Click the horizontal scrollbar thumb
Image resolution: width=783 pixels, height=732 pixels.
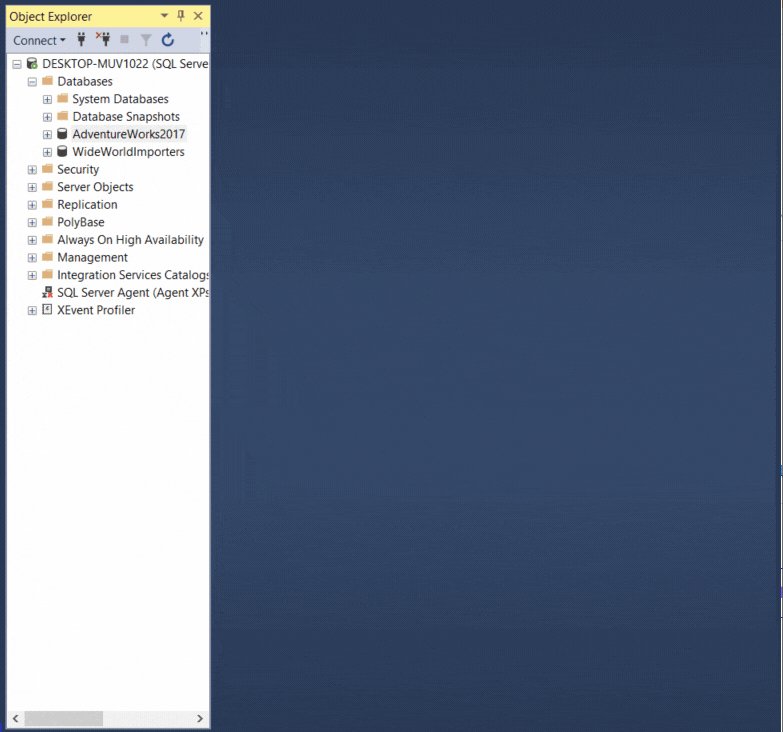[x=63, y=719]
